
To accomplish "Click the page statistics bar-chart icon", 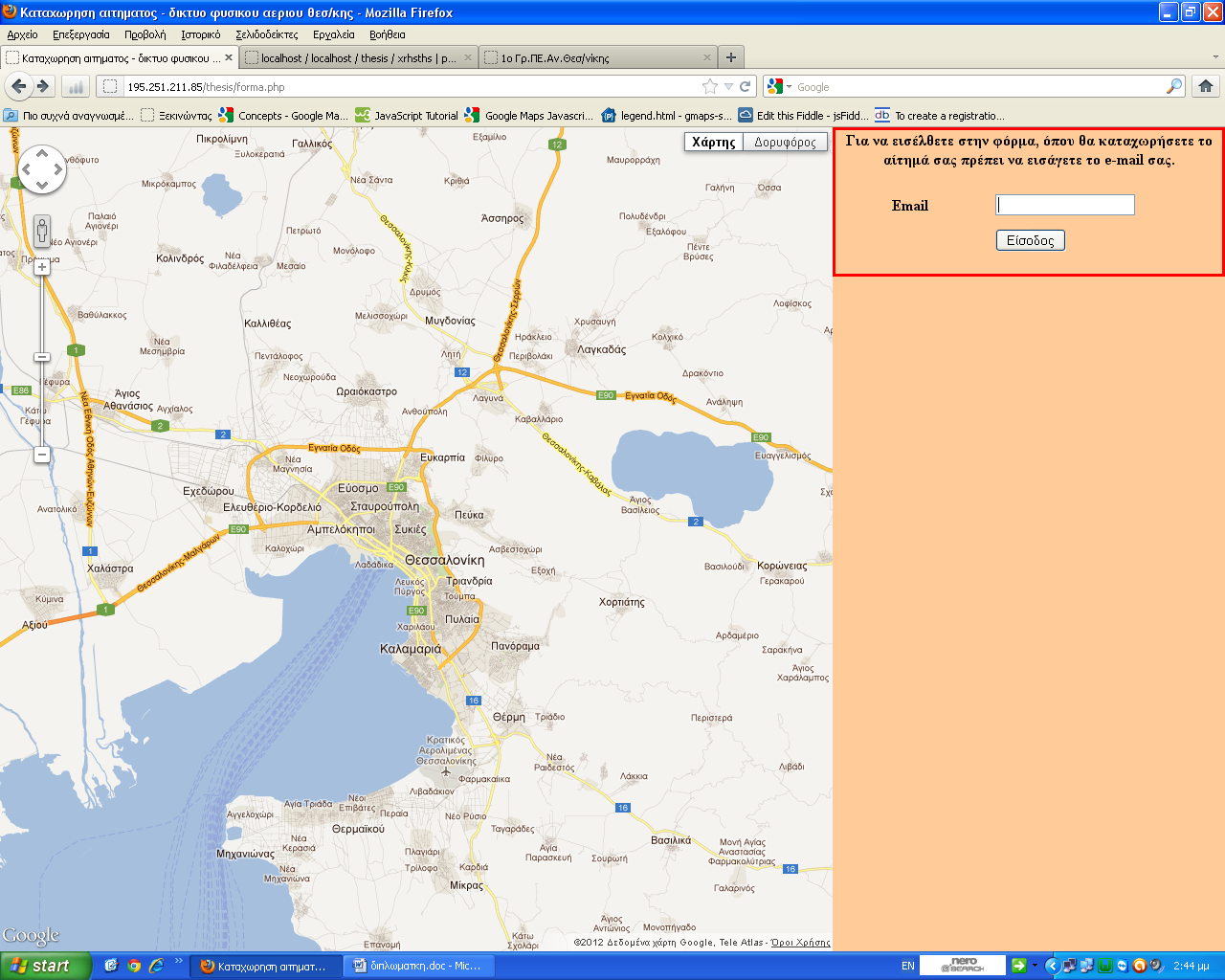I will click(76, 86).
